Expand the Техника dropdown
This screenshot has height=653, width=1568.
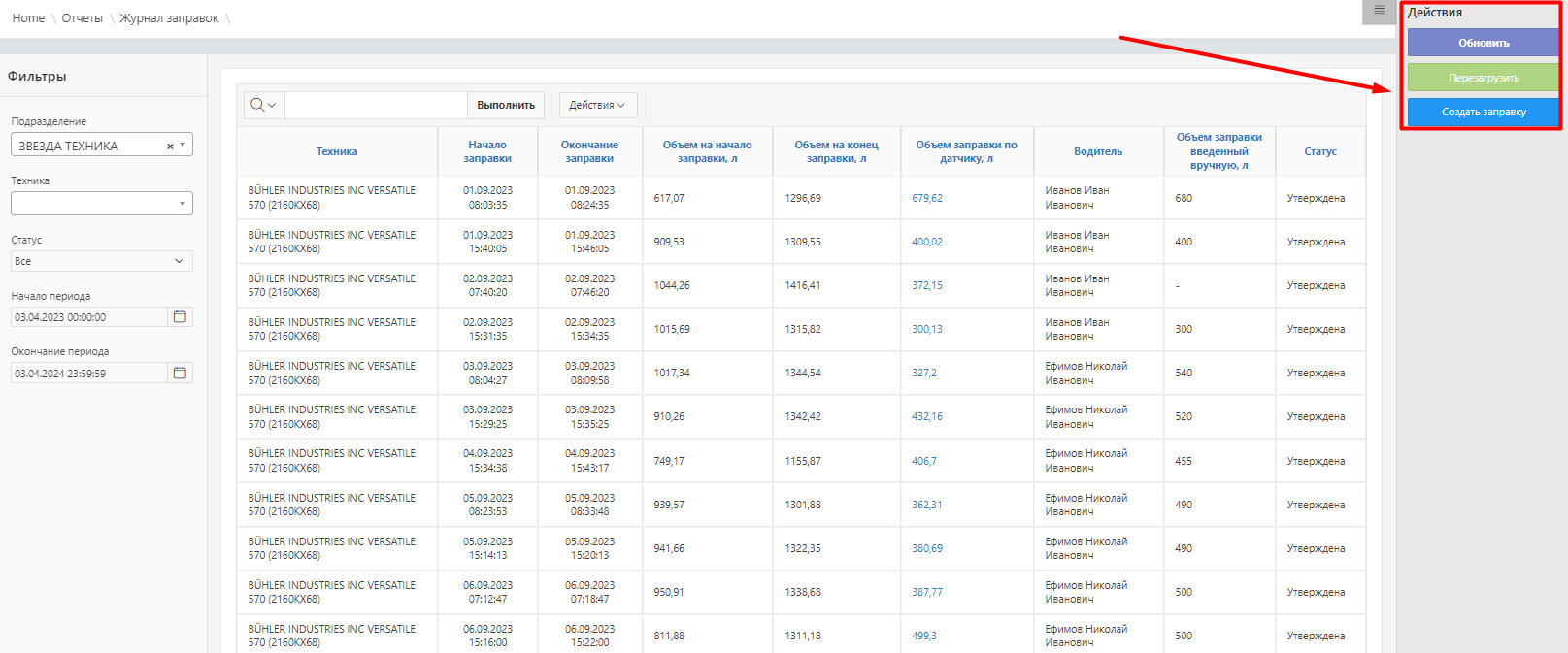pos(183,204)
